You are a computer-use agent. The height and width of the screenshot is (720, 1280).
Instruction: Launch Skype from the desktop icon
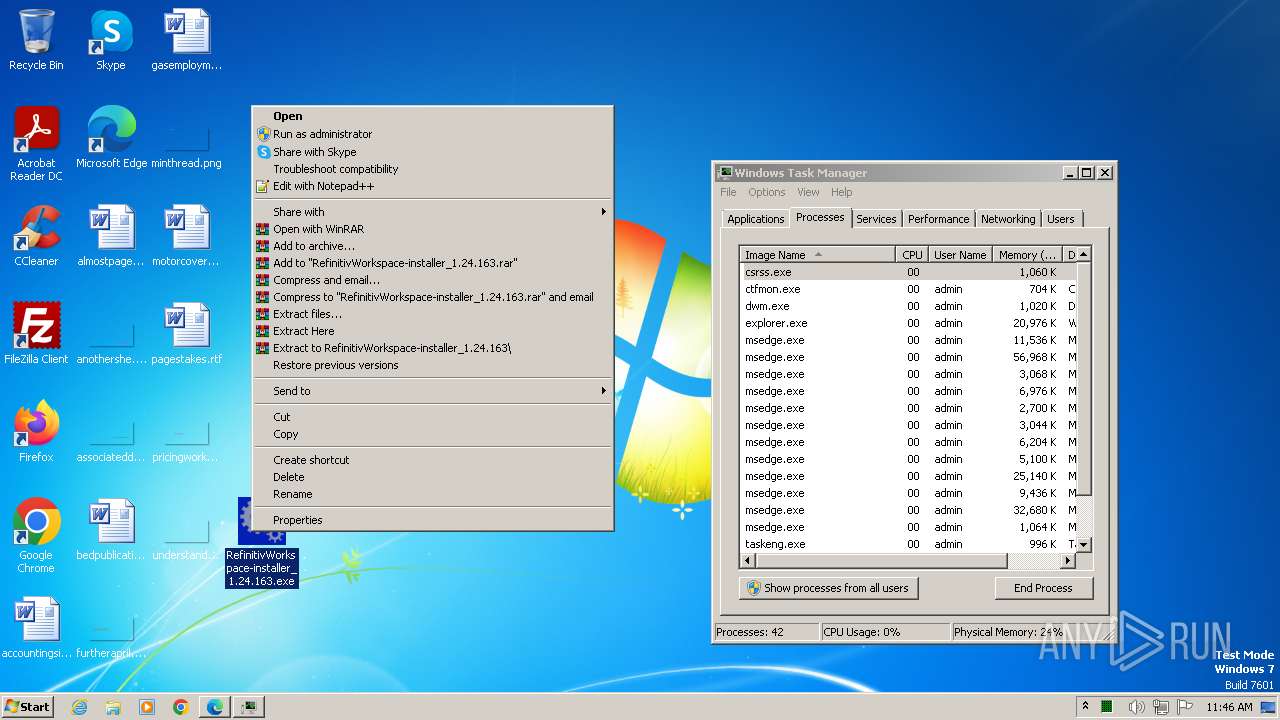(110, 41)
